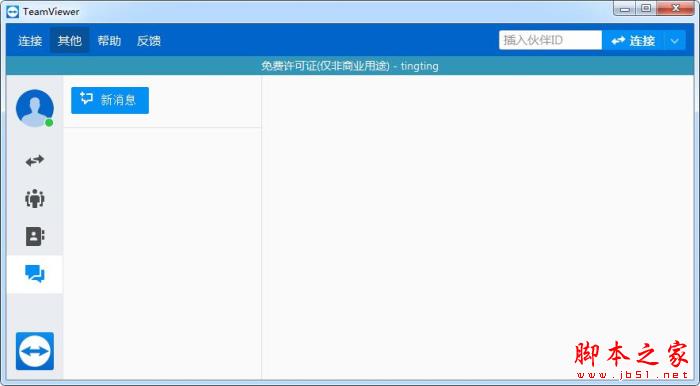Click the TeamViewer logo at sidebar bottom
700x386 pixels.
[35, 351]
